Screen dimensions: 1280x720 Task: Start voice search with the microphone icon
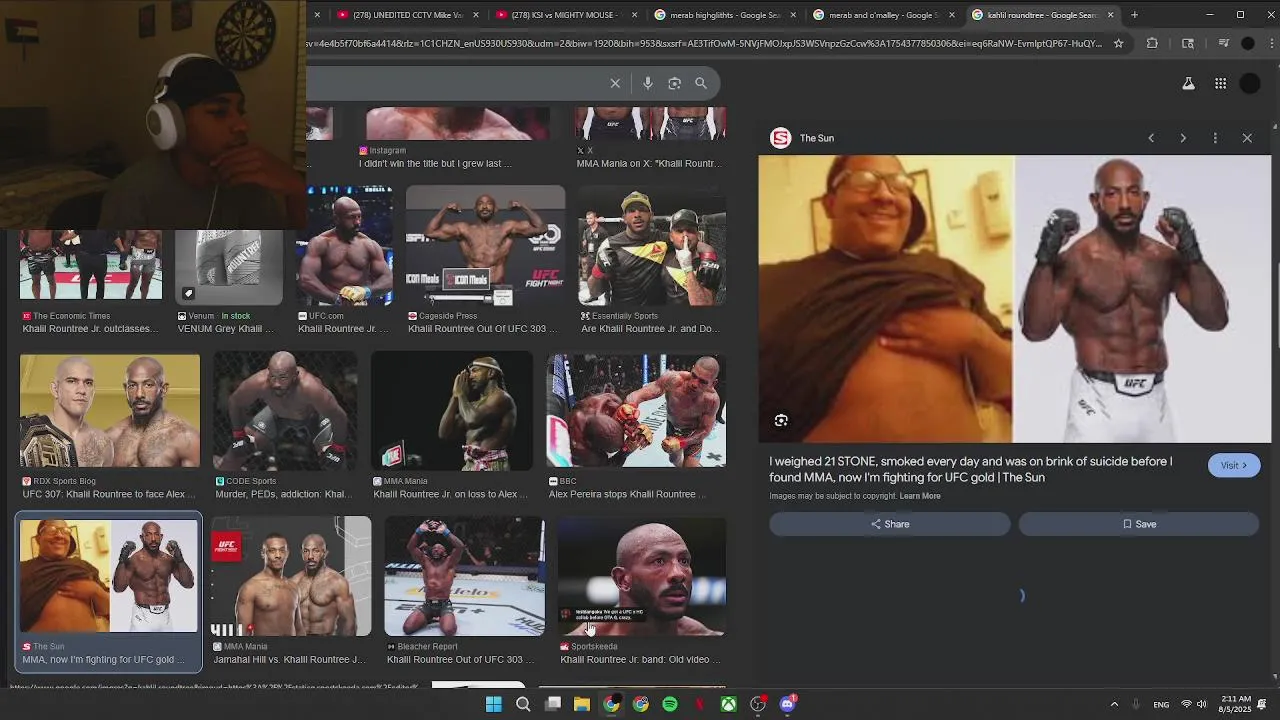coord(648,83)
